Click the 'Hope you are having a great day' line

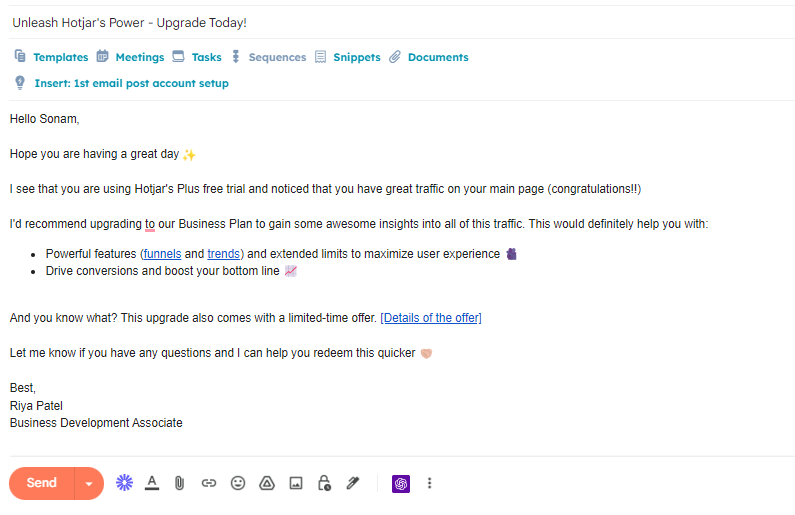94,154
